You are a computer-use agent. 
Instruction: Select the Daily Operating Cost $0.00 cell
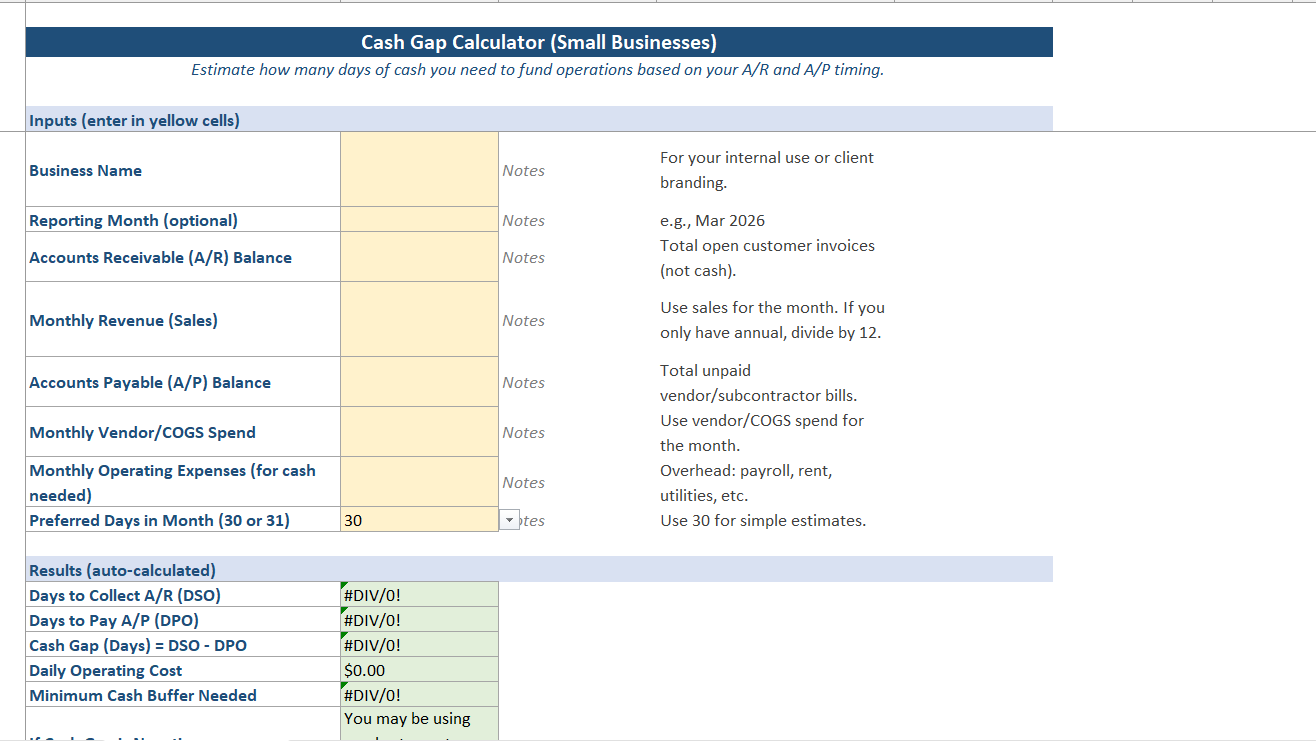point(419,670)
